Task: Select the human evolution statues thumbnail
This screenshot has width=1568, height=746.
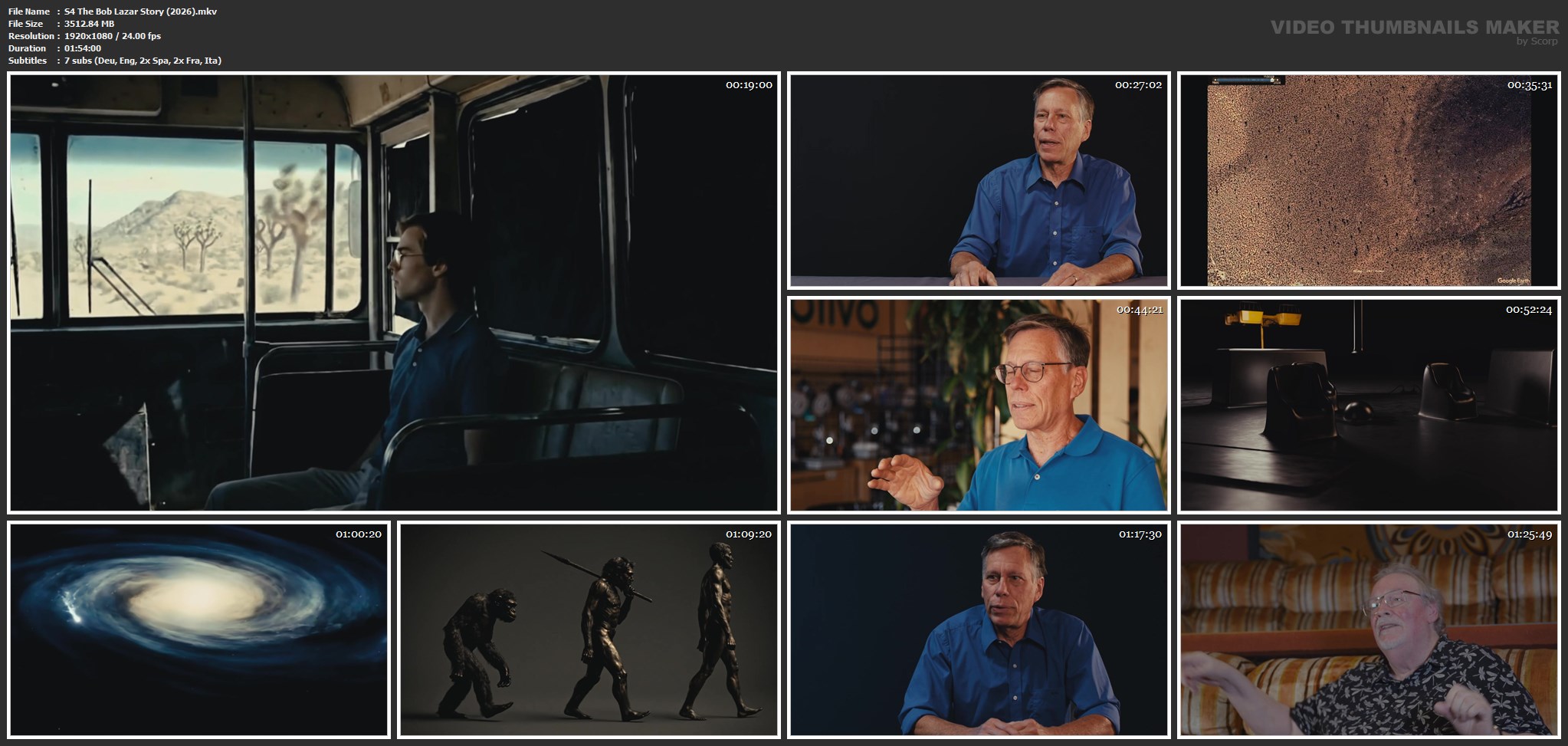Action: [x=588, y=629]
